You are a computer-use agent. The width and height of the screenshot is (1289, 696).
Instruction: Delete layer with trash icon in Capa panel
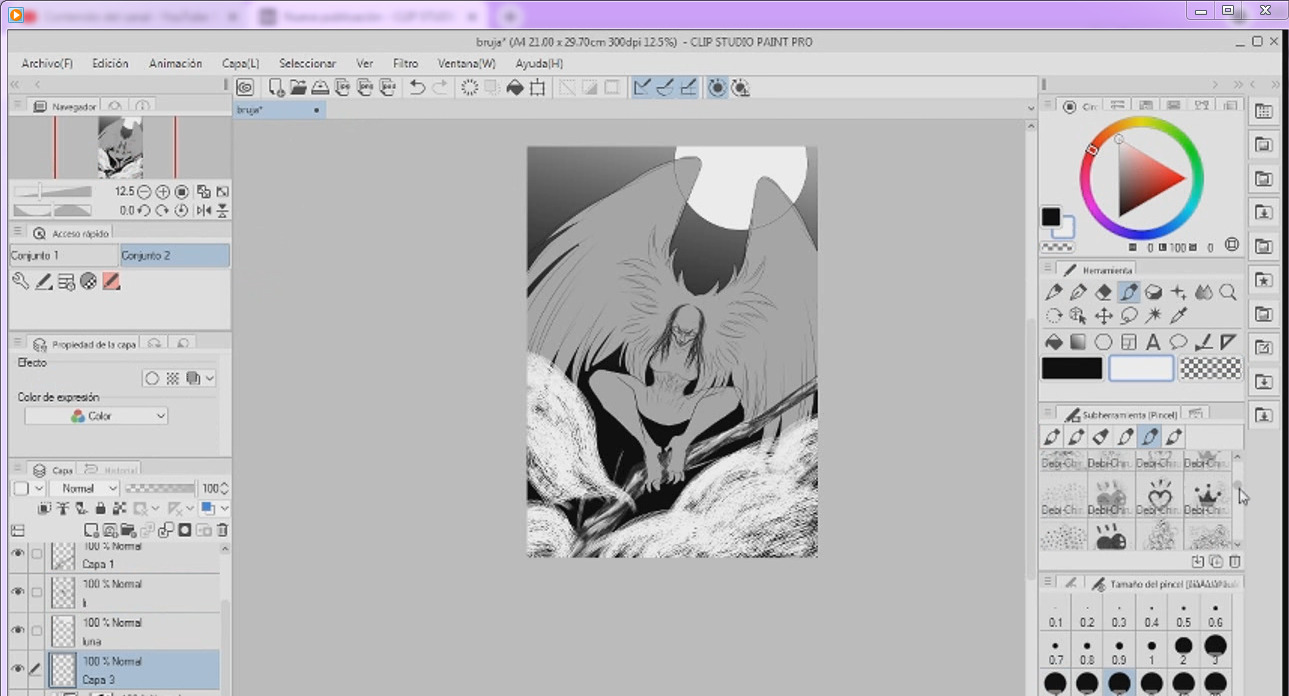(x=222, y=530)
